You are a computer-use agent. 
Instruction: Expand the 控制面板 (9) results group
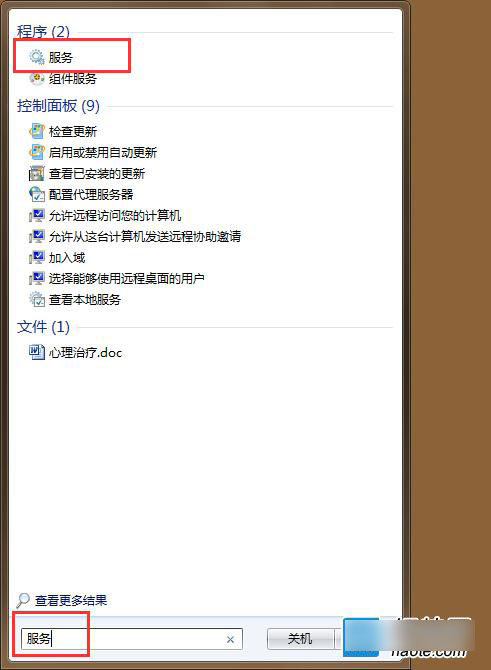pos(58,106)
